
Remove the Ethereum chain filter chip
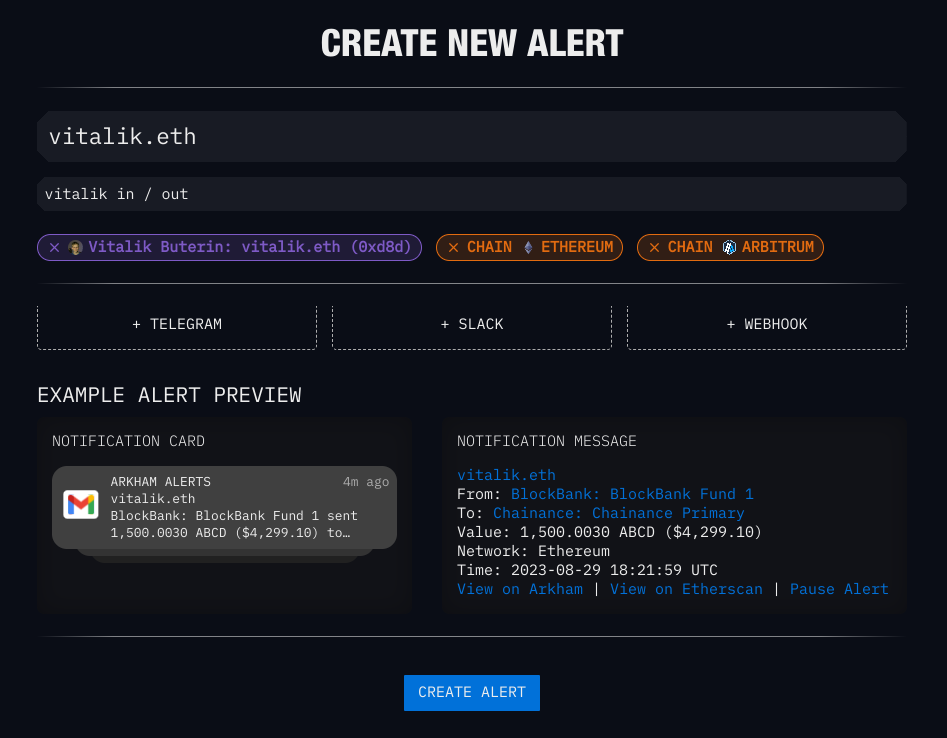tap(454, 248)
